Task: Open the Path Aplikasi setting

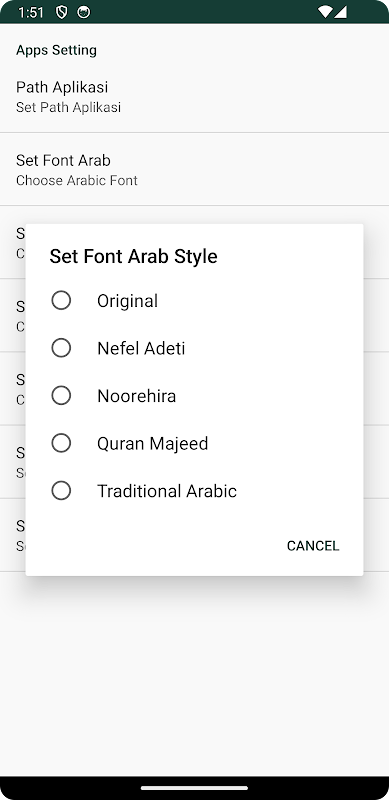Action: (194, 96)
